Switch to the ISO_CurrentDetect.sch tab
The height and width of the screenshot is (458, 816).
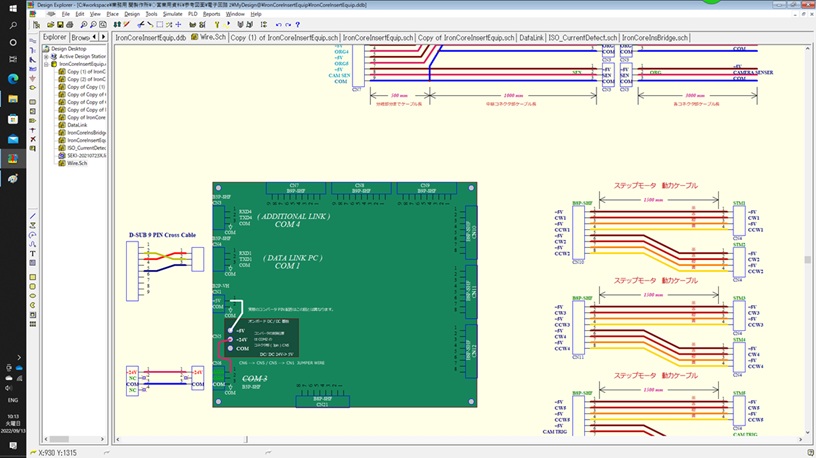click(583, 37)
